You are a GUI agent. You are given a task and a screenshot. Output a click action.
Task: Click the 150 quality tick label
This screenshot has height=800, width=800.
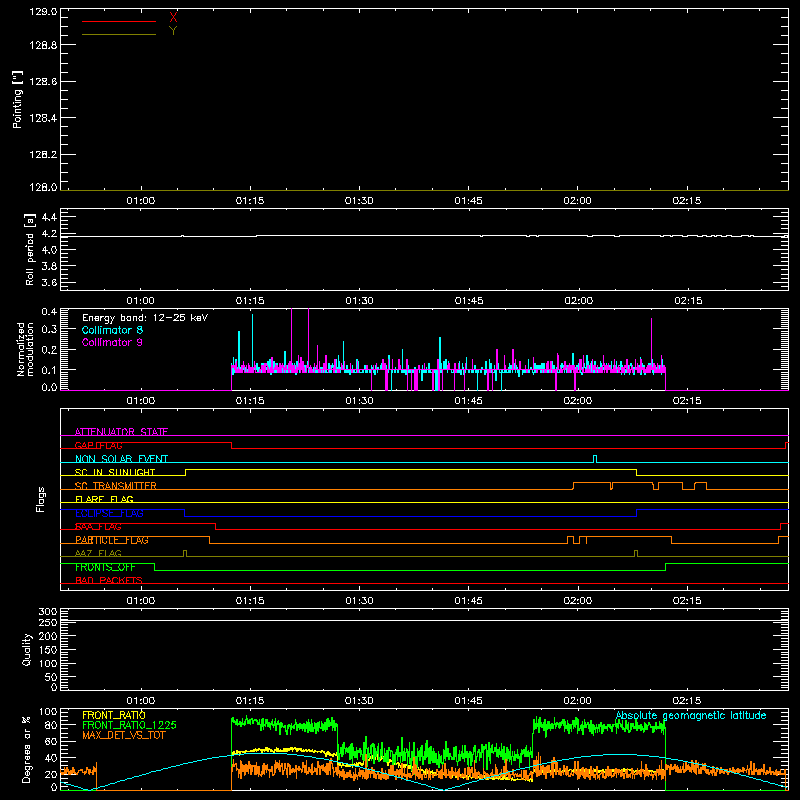47,650
